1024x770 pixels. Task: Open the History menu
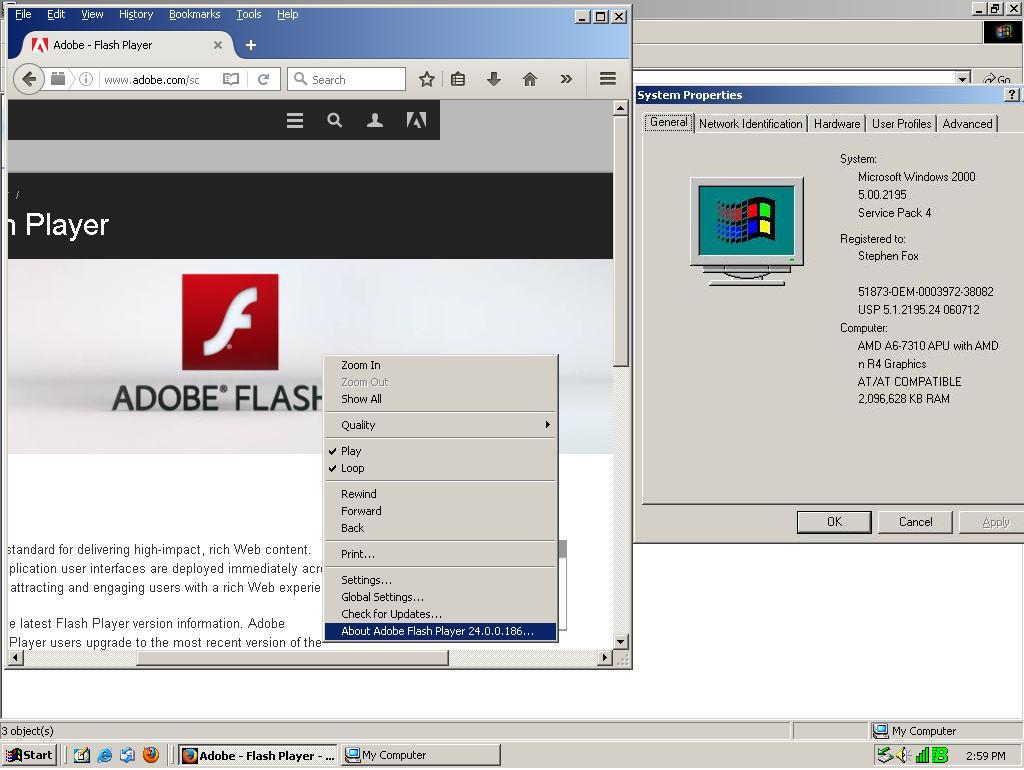(x=136, y=14)
